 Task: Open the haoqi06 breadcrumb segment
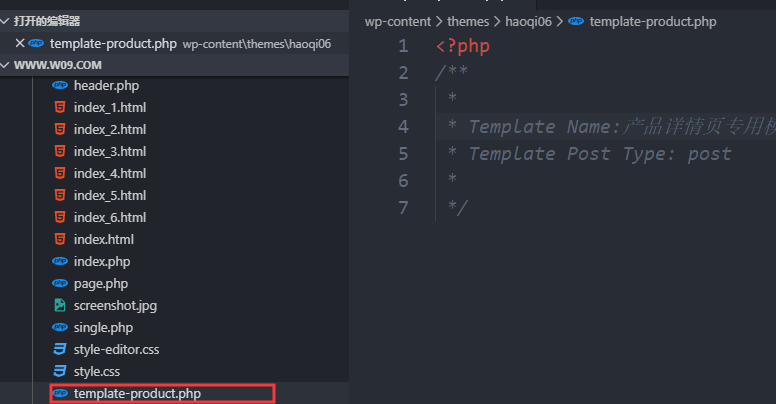[533, 21]
